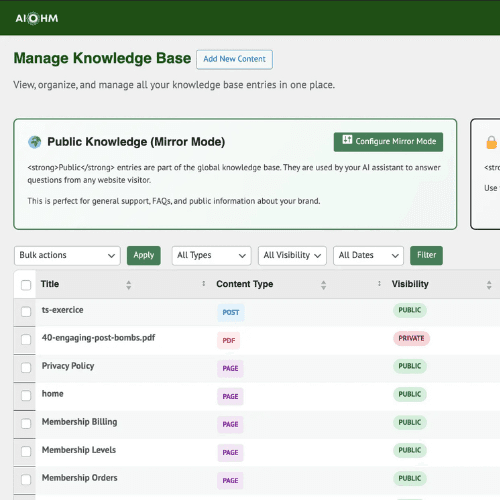
Task: Sort by the Visibility column arrows
Action: point(489,285)
